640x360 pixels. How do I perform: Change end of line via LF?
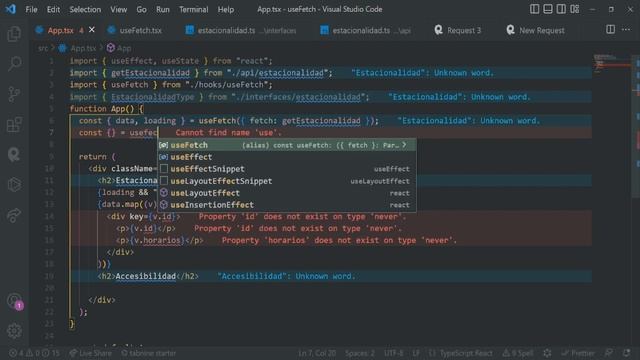click(x=416, y=353)
